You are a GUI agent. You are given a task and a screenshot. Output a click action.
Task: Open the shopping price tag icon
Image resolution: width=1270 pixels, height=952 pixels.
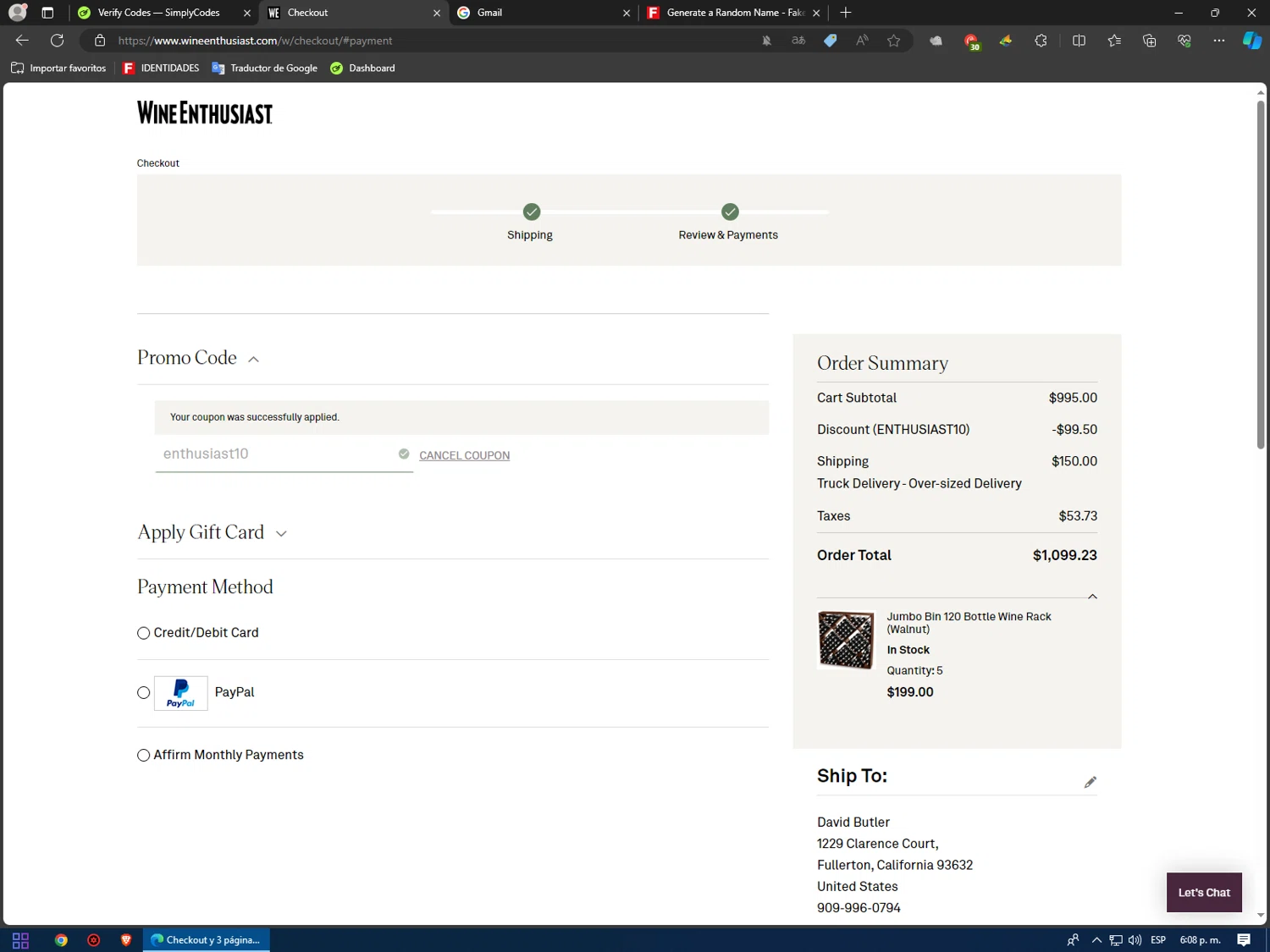tap(831, 41)
